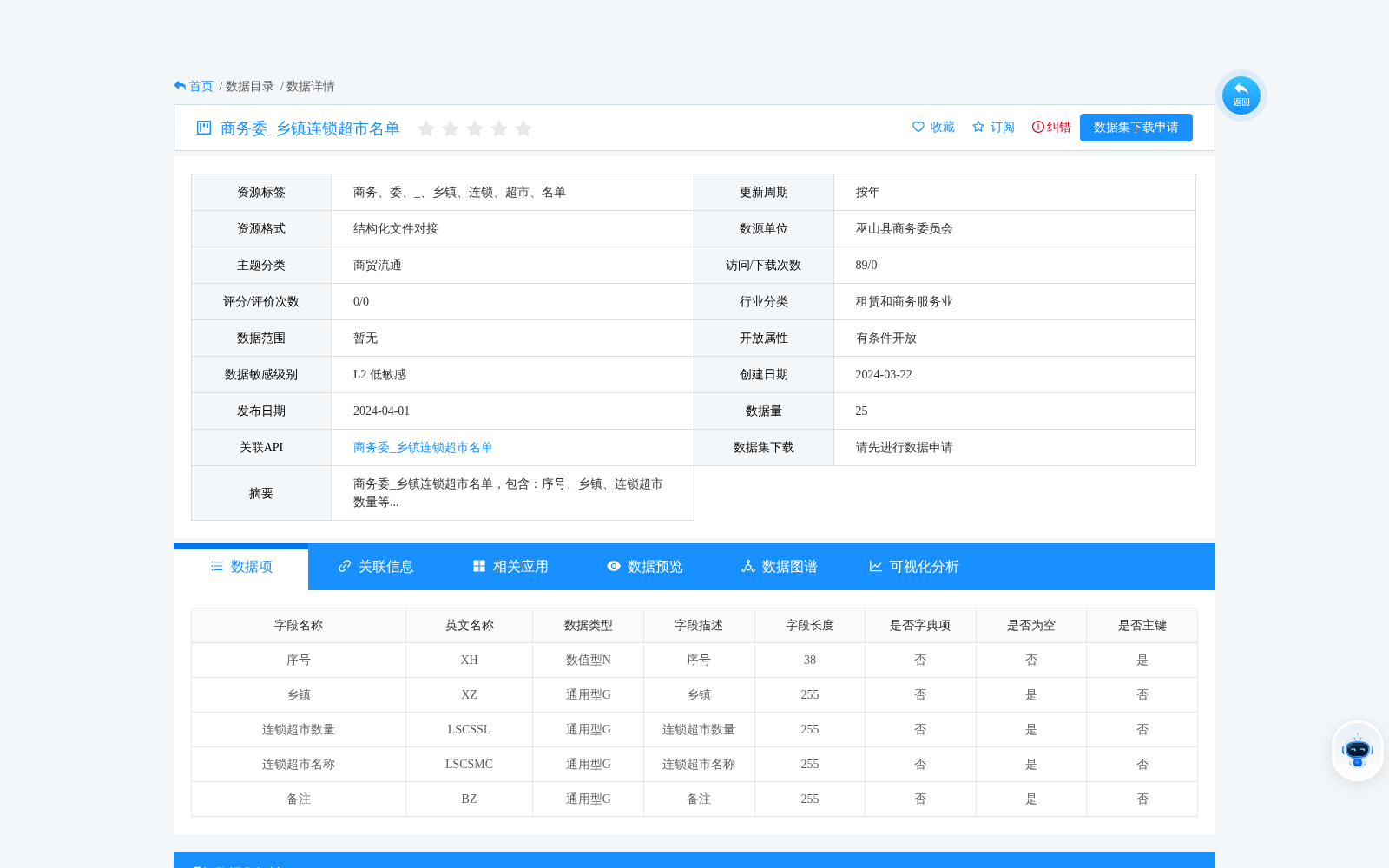1389x868 pixels.
Task: Click the star icon for 订阅
Action: [978, 127]
